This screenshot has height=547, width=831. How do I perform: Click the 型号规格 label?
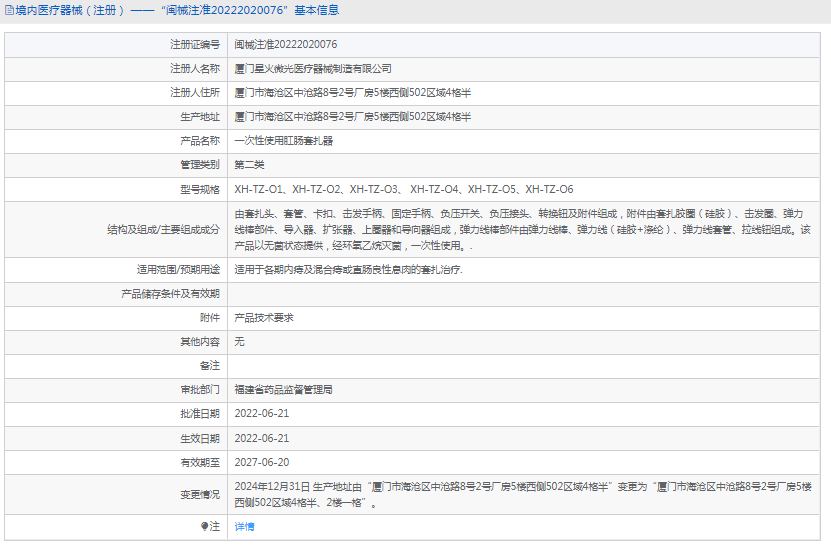click(200, 189)
